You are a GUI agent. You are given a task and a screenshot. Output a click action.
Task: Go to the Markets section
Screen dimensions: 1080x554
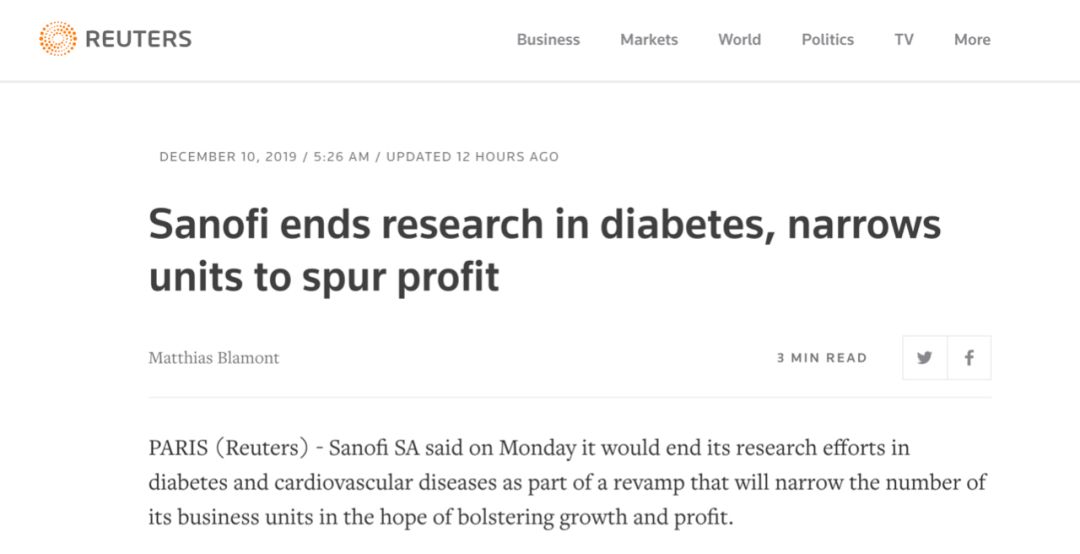649,40
